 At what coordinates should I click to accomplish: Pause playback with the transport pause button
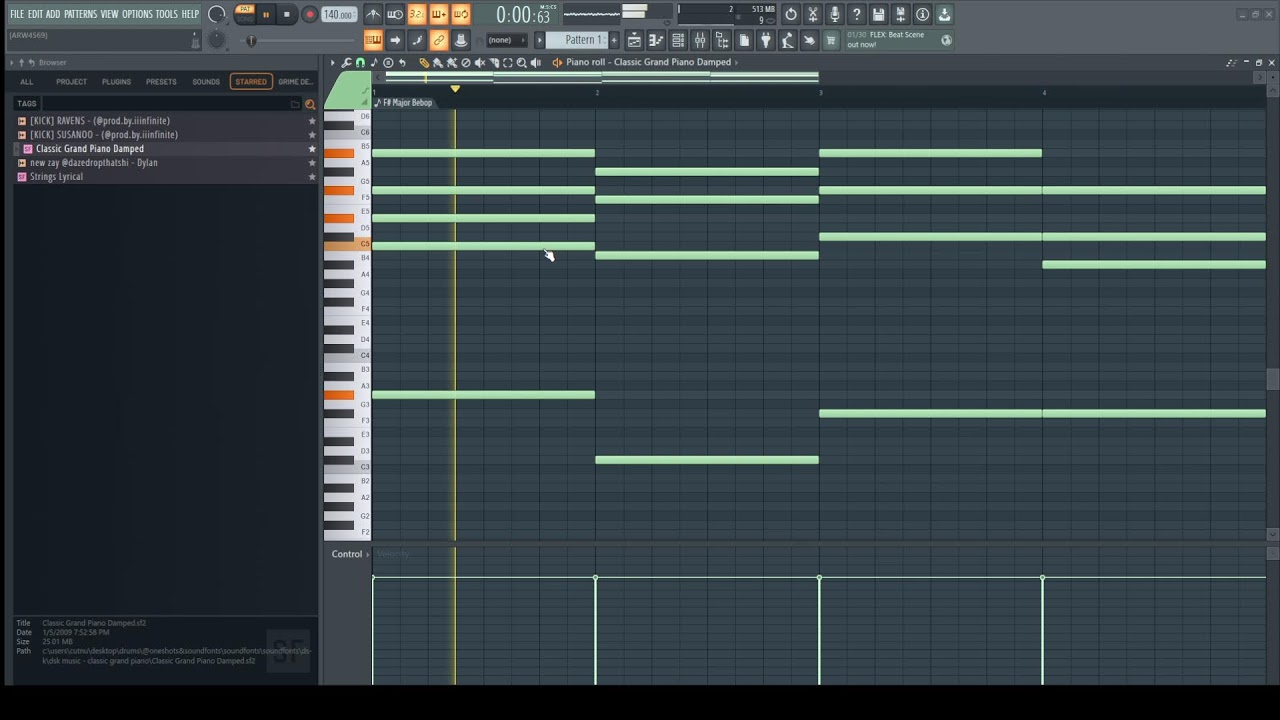click(266, 14)
